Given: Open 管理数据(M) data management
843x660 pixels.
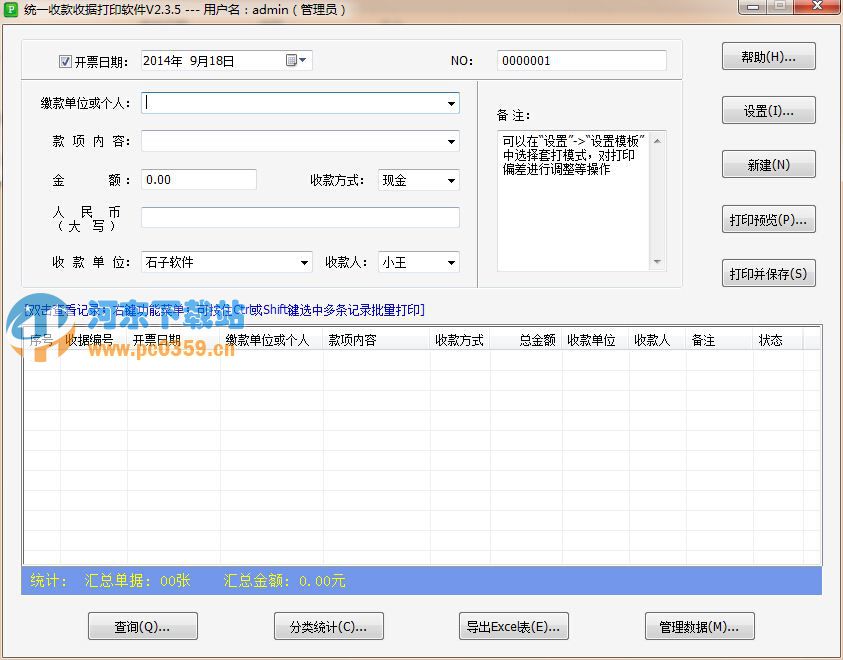Looking at the screenshot, I should pos(699,626).
